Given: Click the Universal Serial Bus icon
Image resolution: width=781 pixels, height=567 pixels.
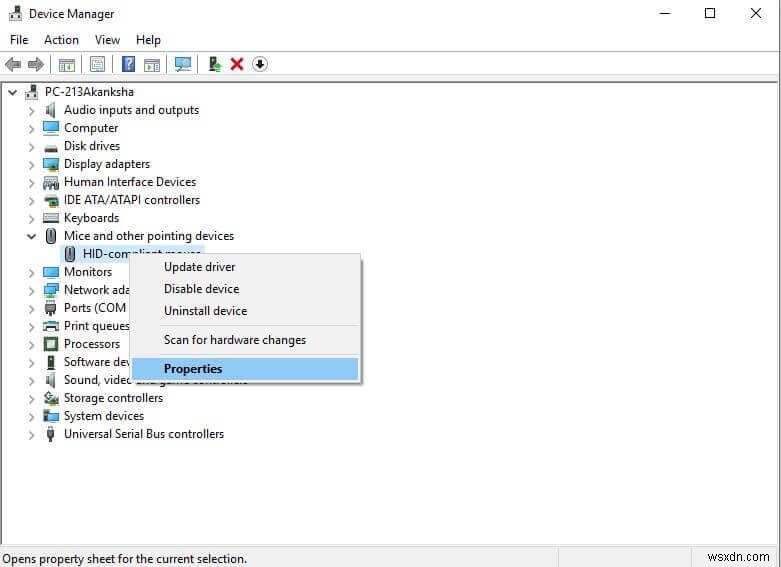Looking at the screenshot, I should pyautogui.click(x=50, y=434).
